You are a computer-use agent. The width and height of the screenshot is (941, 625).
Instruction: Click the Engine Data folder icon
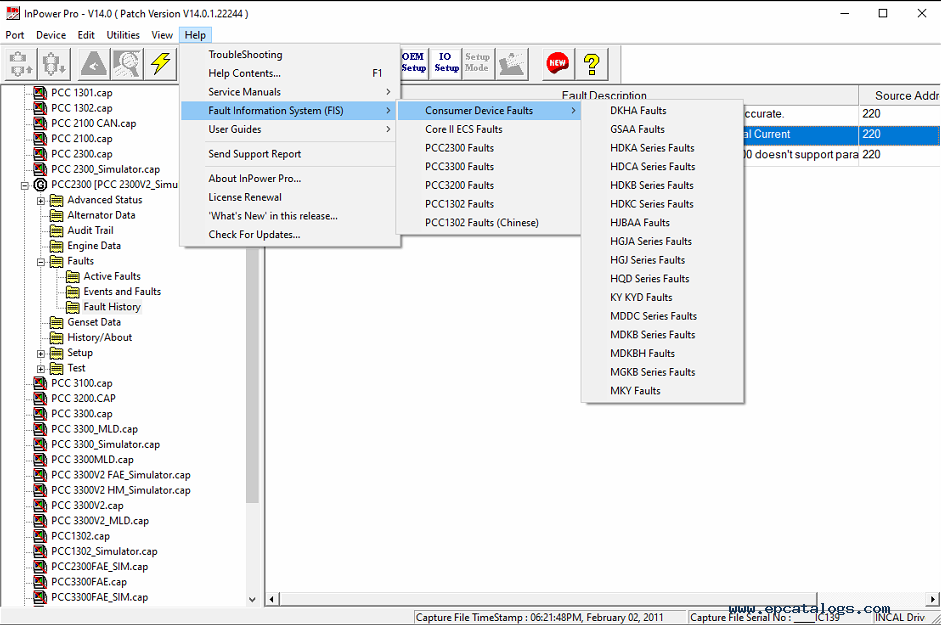tap(56, 246)
